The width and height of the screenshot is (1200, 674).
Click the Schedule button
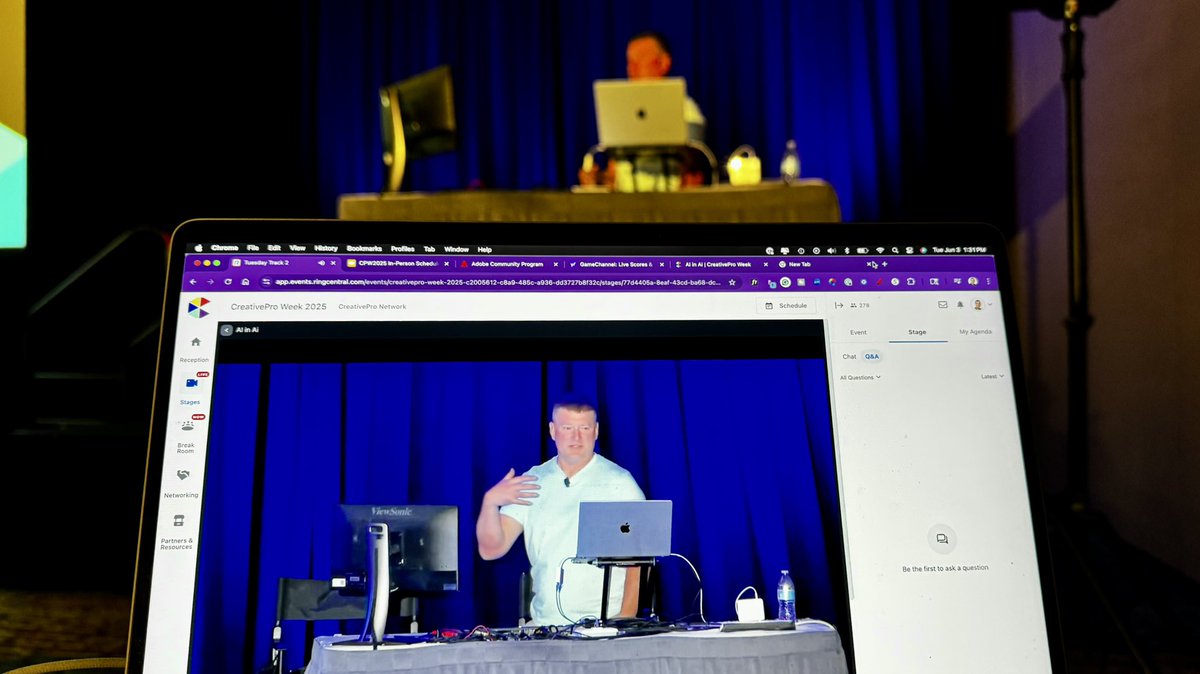tap(786, 305)
